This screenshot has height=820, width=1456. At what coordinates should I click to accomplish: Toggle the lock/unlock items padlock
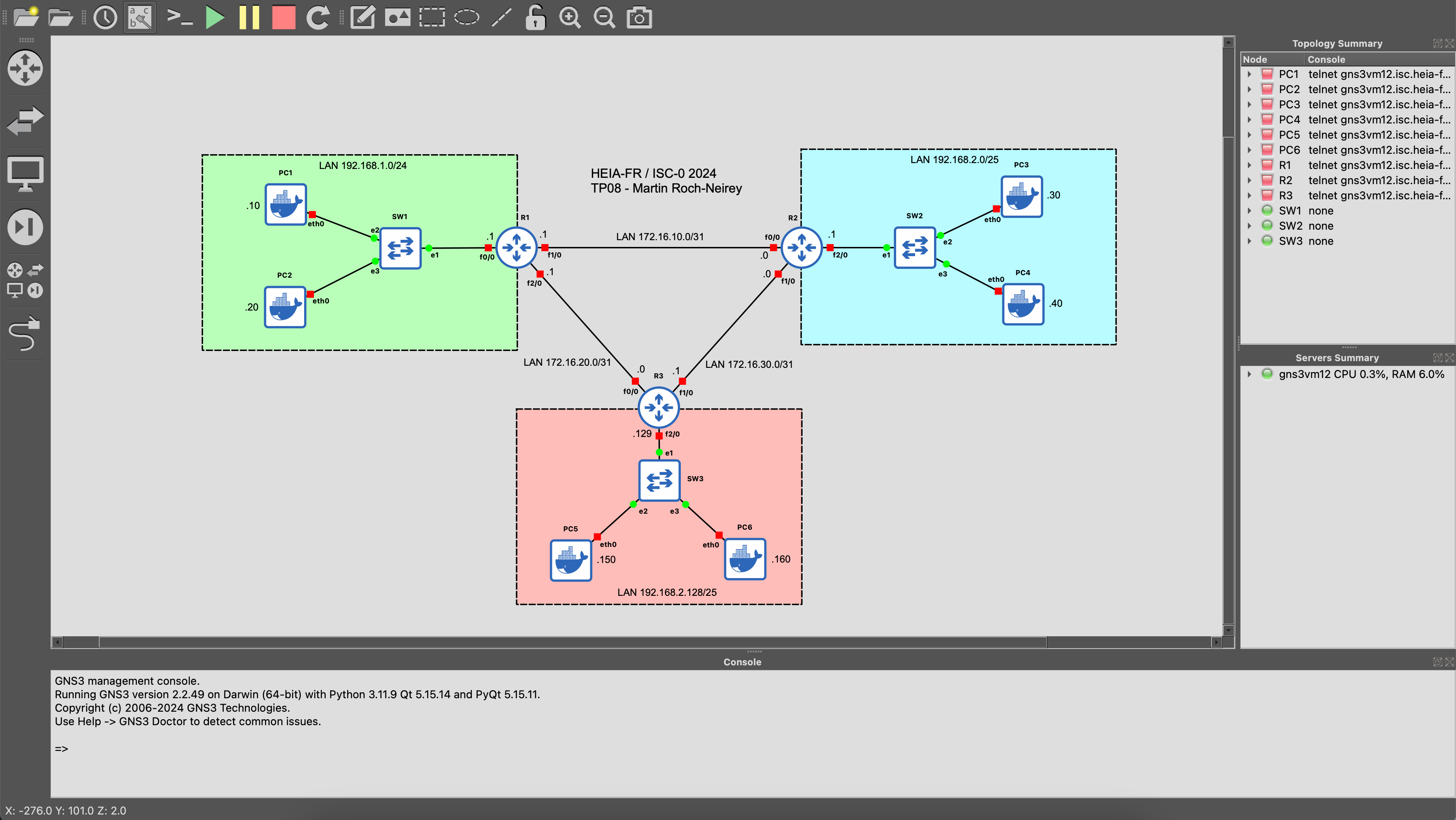[535, 17]
